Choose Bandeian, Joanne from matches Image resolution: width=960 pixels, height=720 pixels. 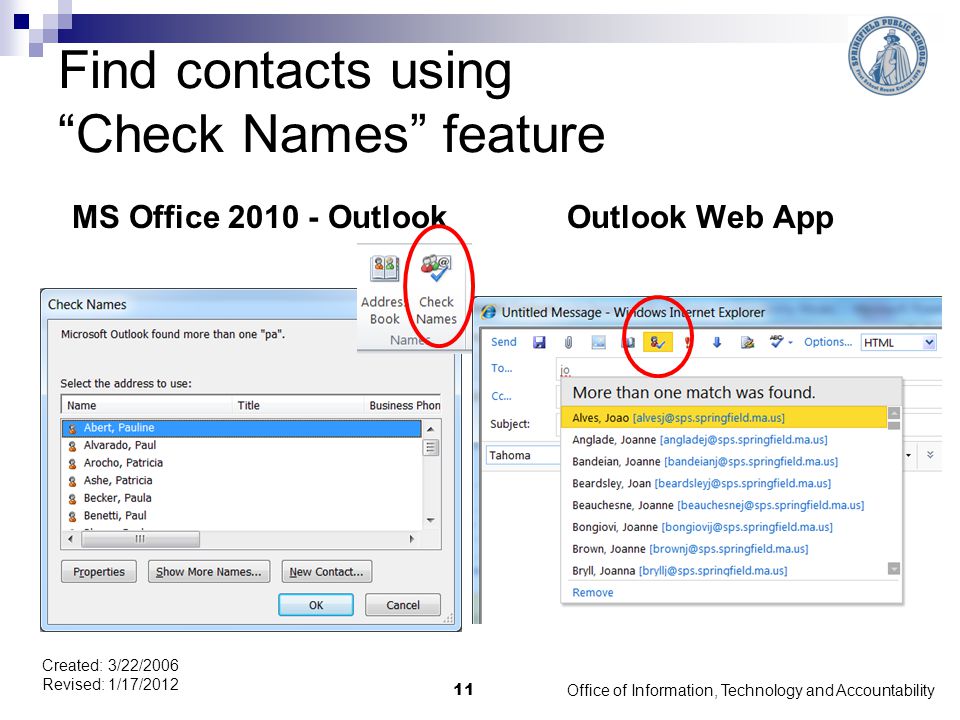[x=724, y=462]
